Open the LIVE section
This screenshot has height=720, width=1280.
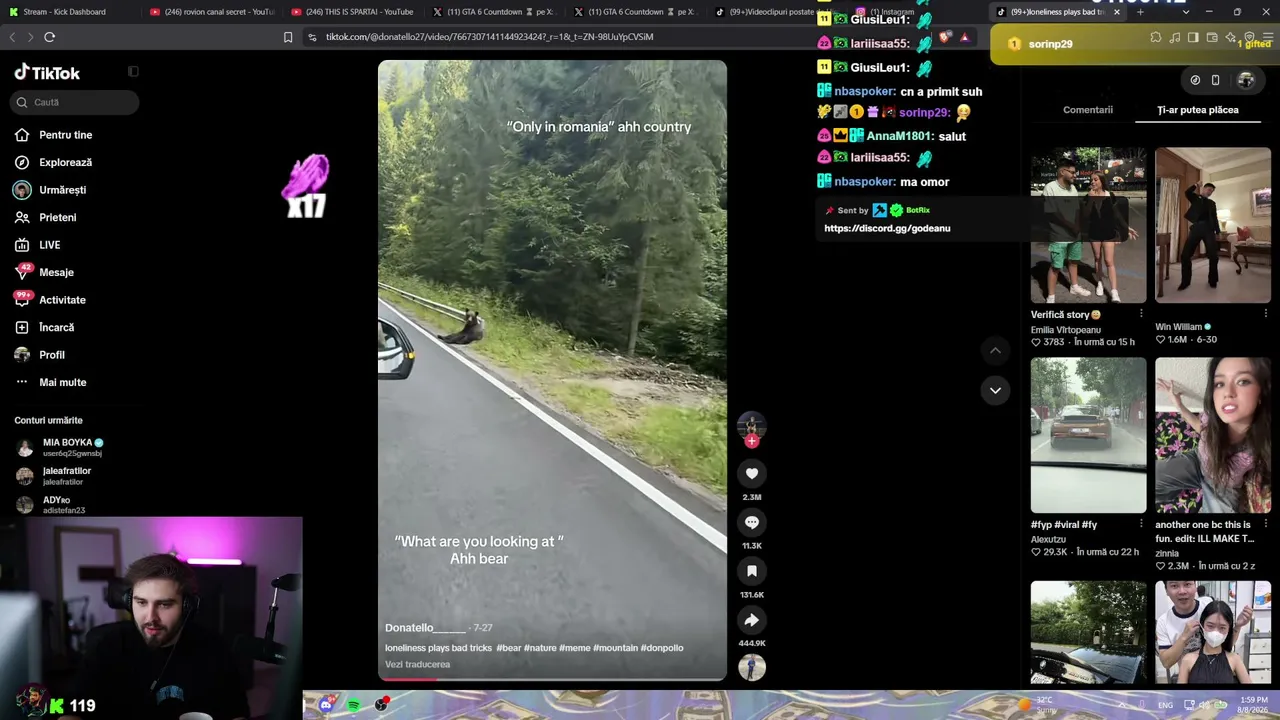(49, 245)
